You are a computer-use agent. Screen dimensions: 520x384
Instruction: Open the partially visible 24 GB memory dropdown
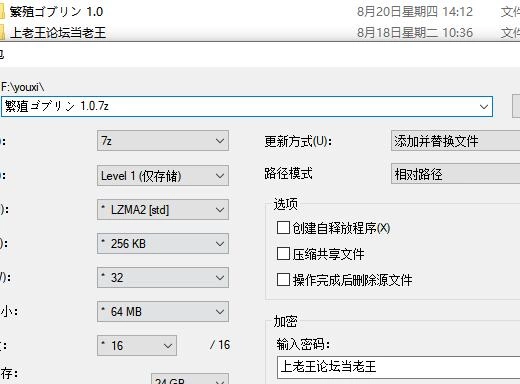point(190,379)
